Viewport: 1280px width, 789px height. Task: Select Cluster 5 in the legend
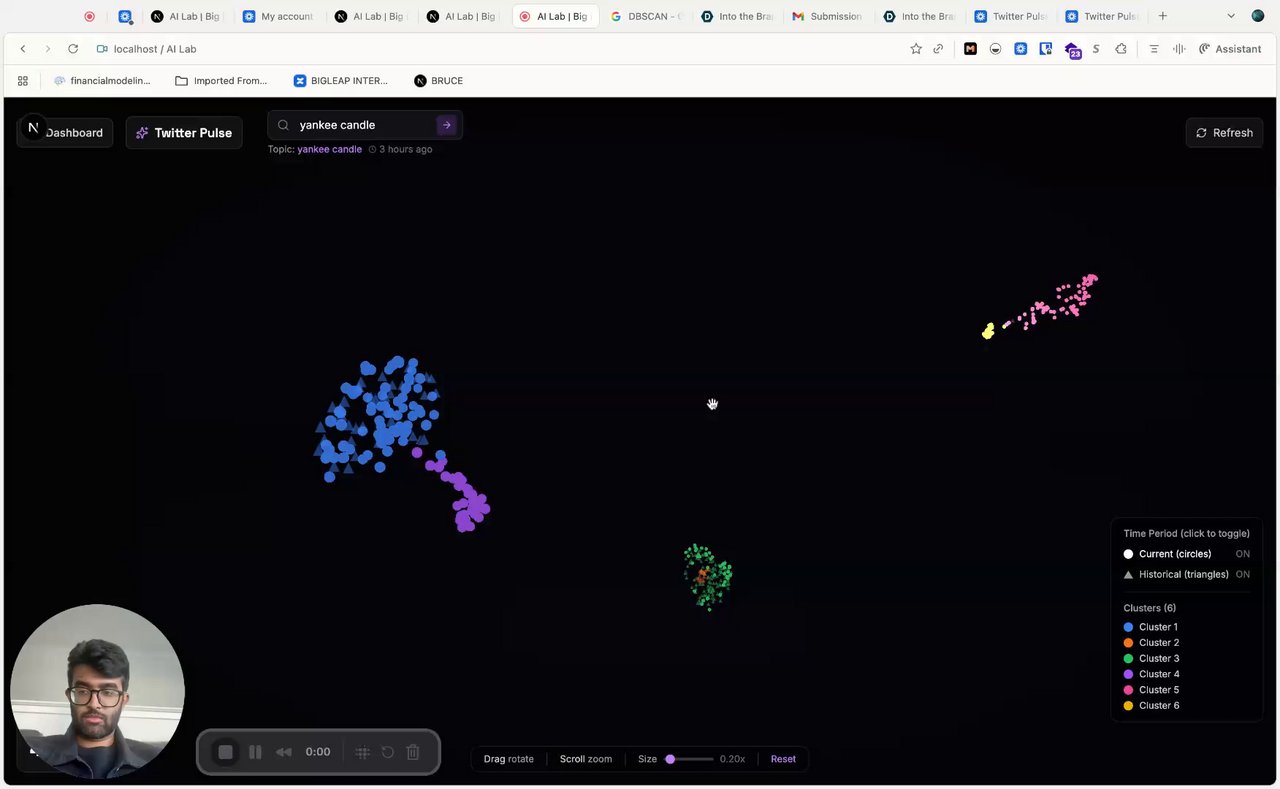pyautogui.click(x=1151, y=690)
